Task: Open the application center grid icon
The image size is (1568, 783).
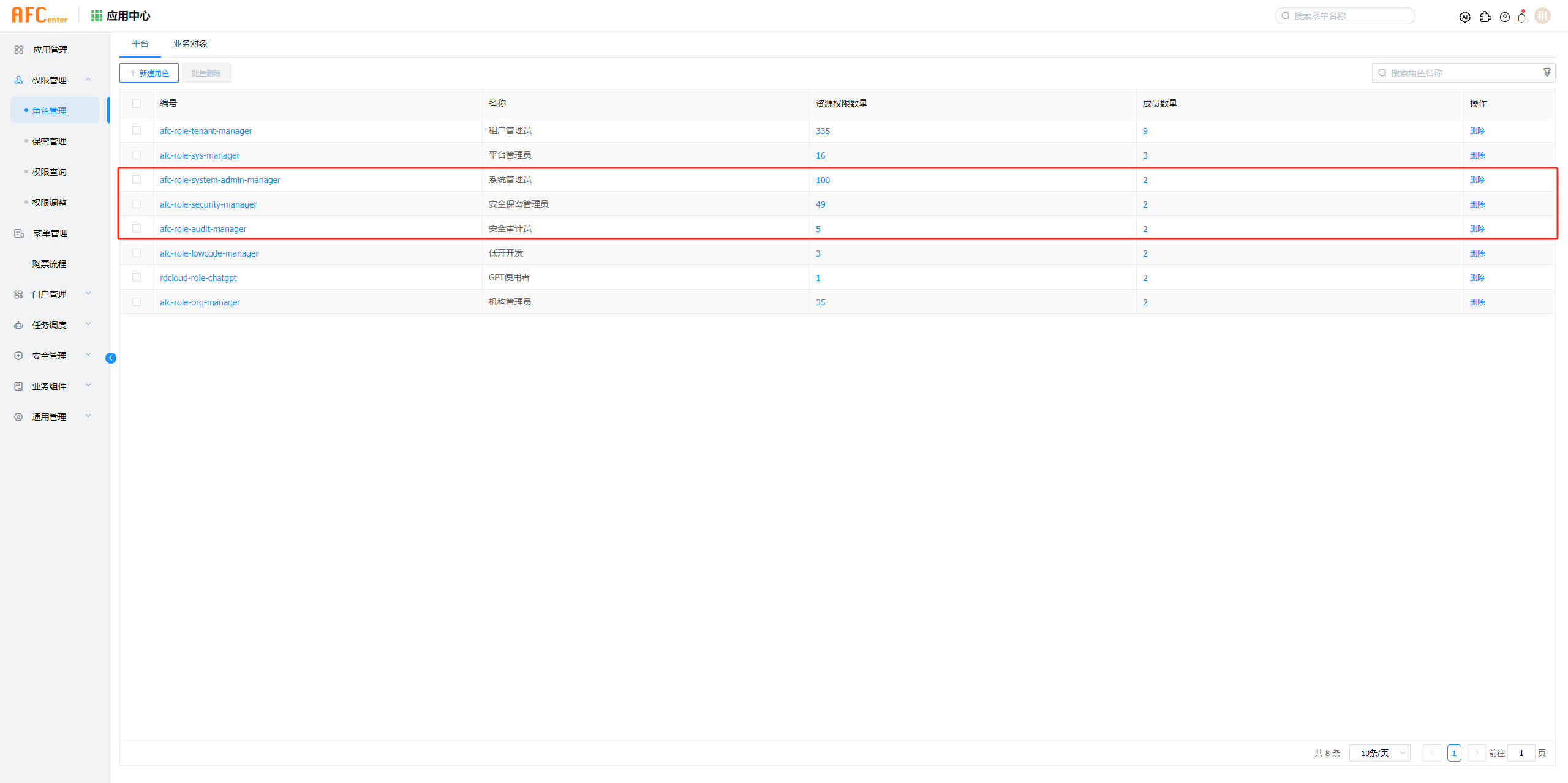Action: pos(96,16)
